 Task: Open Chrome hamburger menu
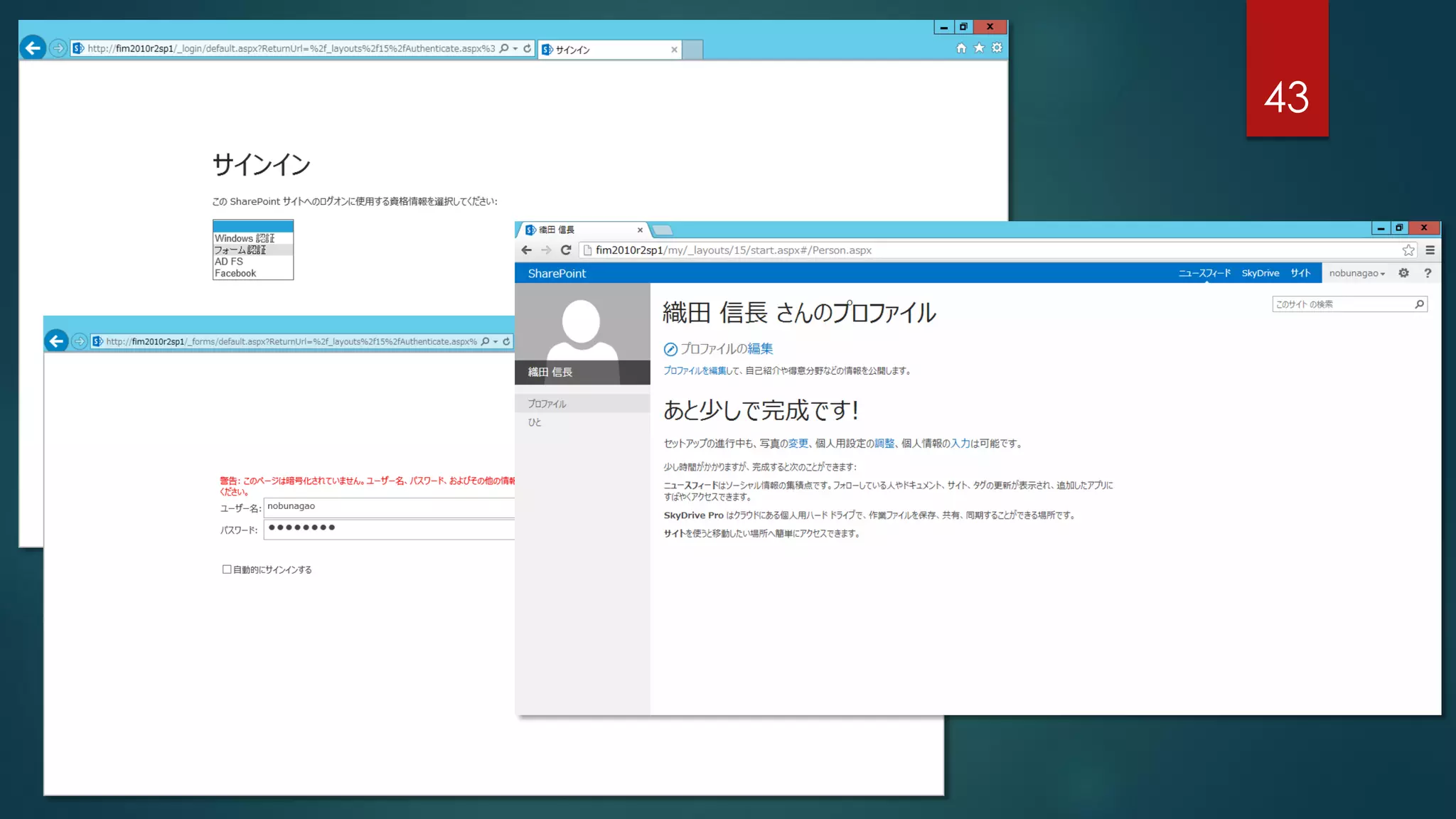tap(1430, 250)
